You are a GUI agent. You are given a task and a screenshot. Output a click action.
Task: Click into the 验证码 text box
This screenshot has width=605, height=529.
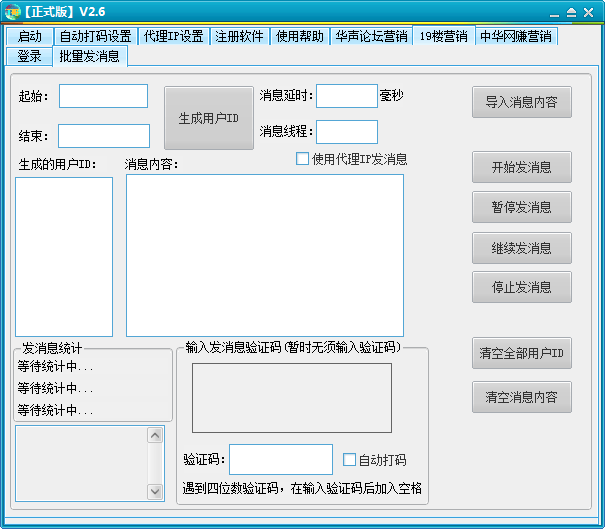280,460
